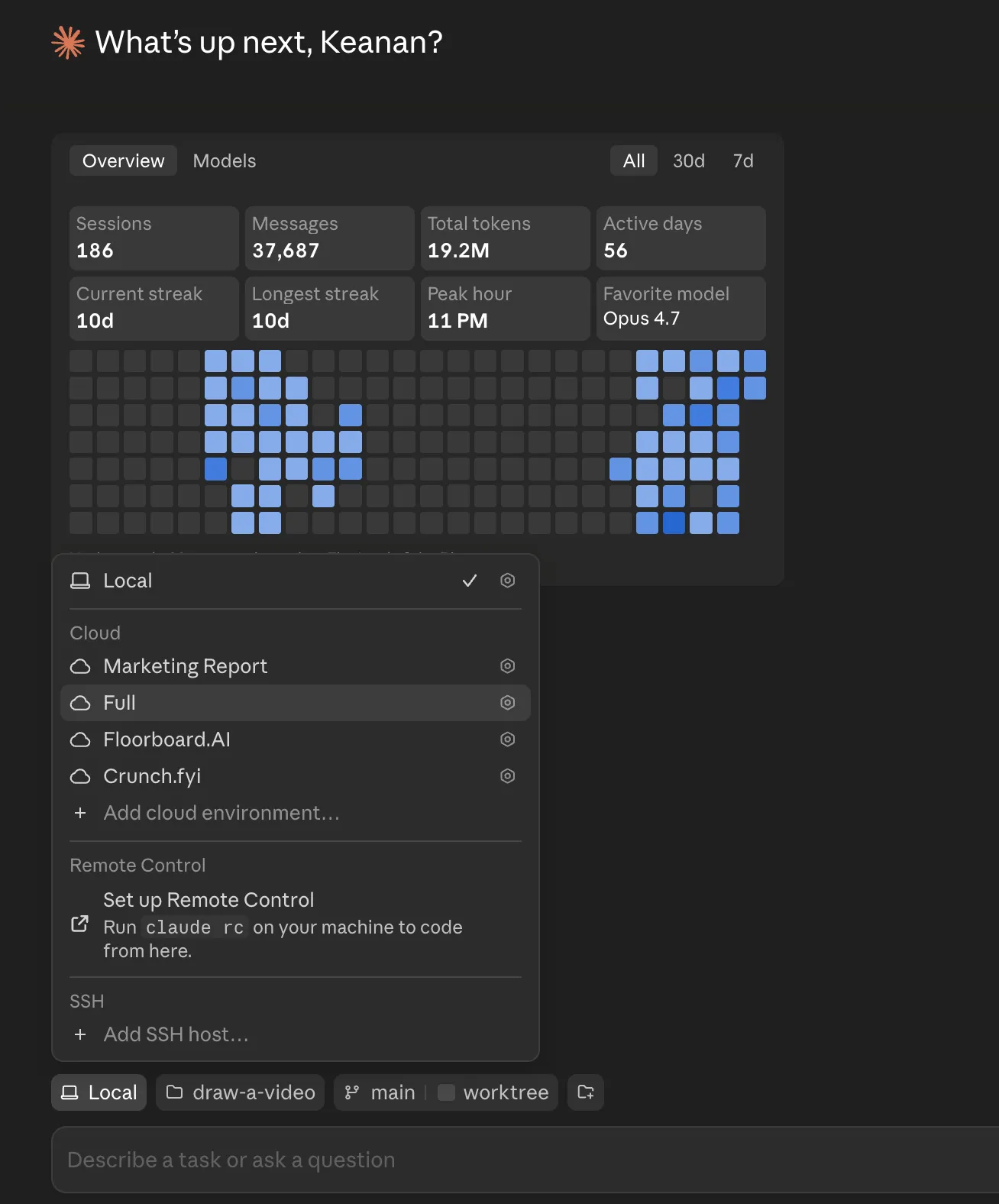Click external link icon for Remote Control
Screen dimensions: 999x1204
pos(79,924)
